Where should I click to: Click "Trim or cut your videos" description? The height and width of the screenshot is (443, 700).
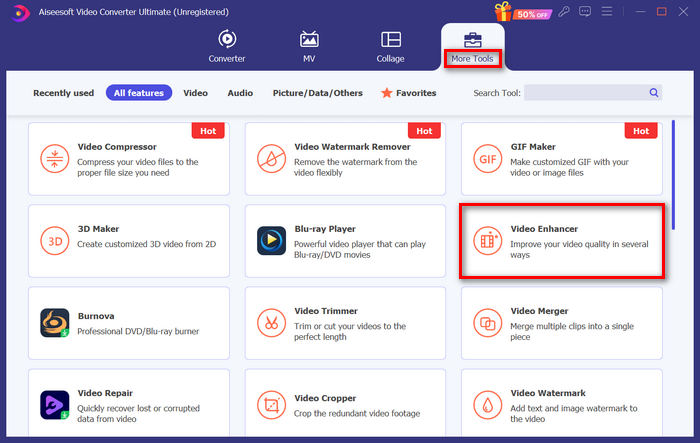coord(350,331)
